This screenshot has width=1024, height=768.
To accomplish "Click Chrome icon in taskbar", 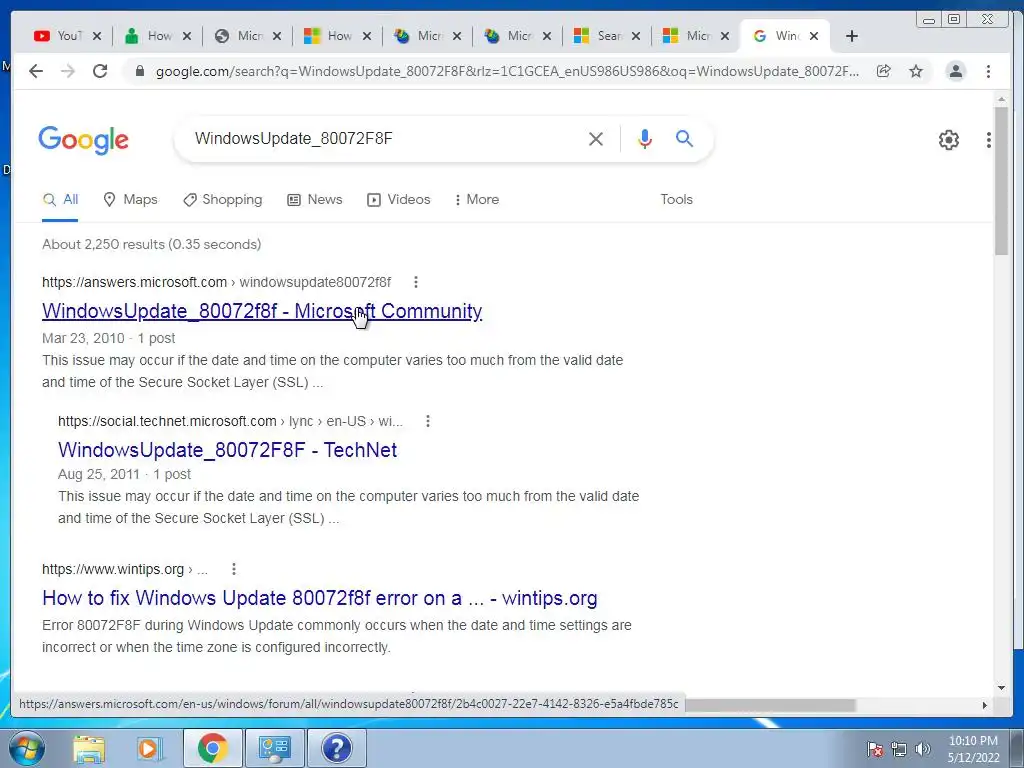I will 212,748.
